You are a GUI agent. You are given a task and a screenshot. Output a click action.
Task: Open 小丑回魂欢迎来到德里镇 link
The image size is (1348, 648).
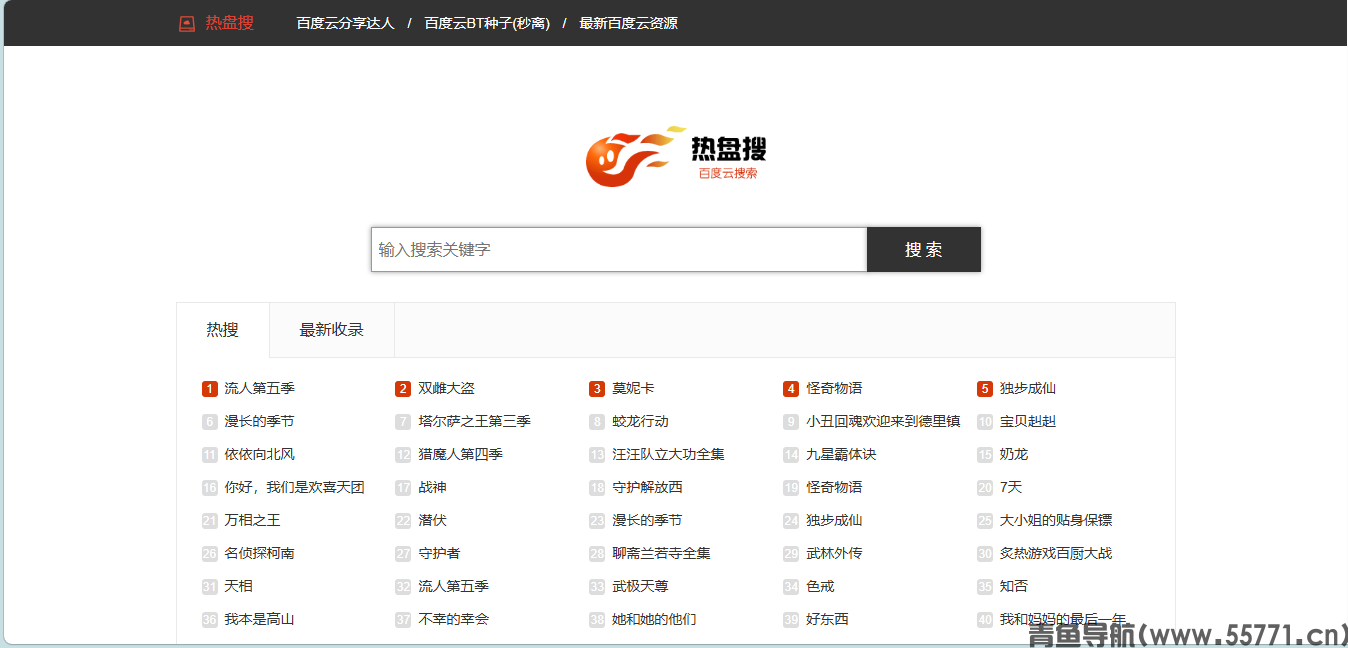point(883,421)
